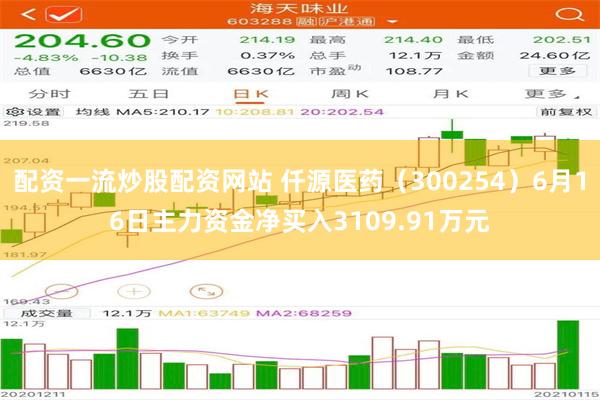Open the 更多 quote details button
Image resolution: width=600 pixels, height=400 pixels.
click(x=557, y=71)
